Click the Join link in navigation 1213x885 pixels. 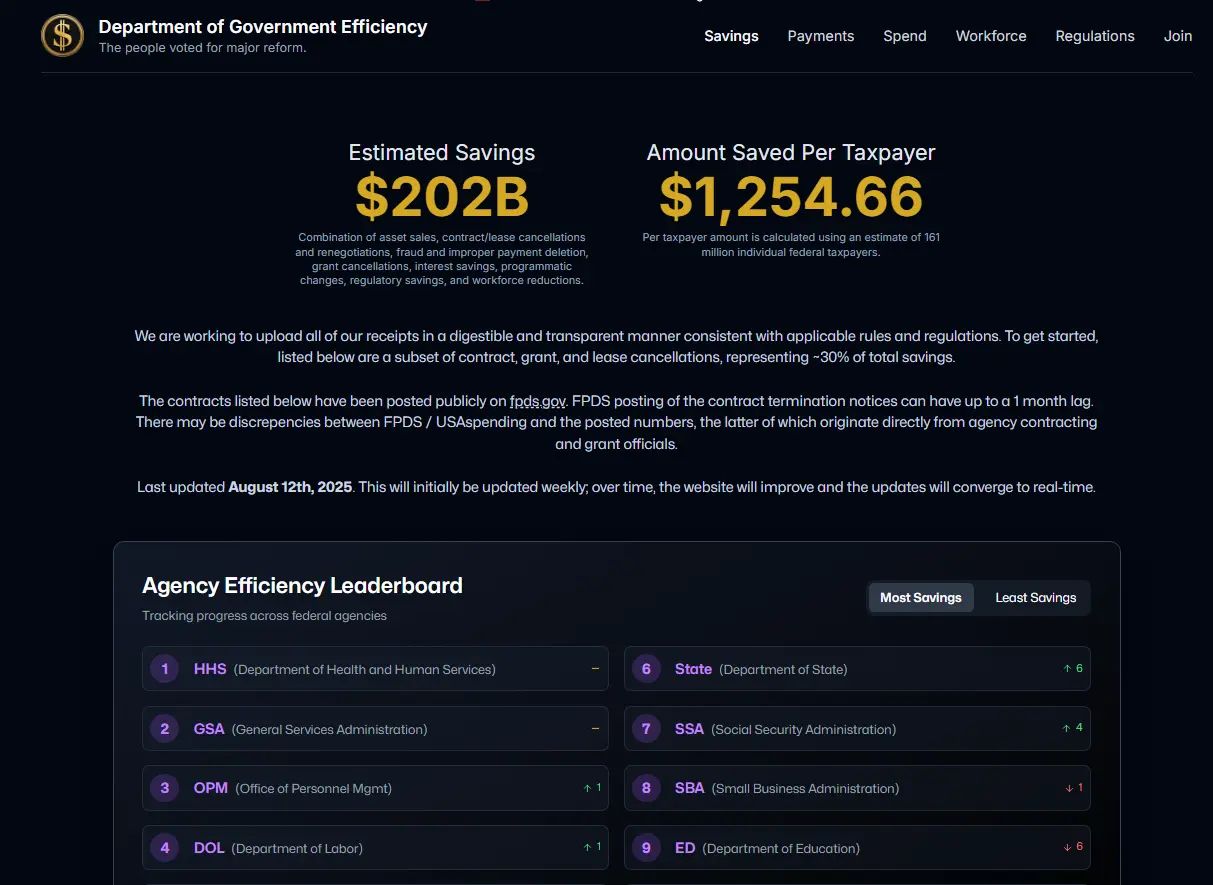coord(1177,36)
